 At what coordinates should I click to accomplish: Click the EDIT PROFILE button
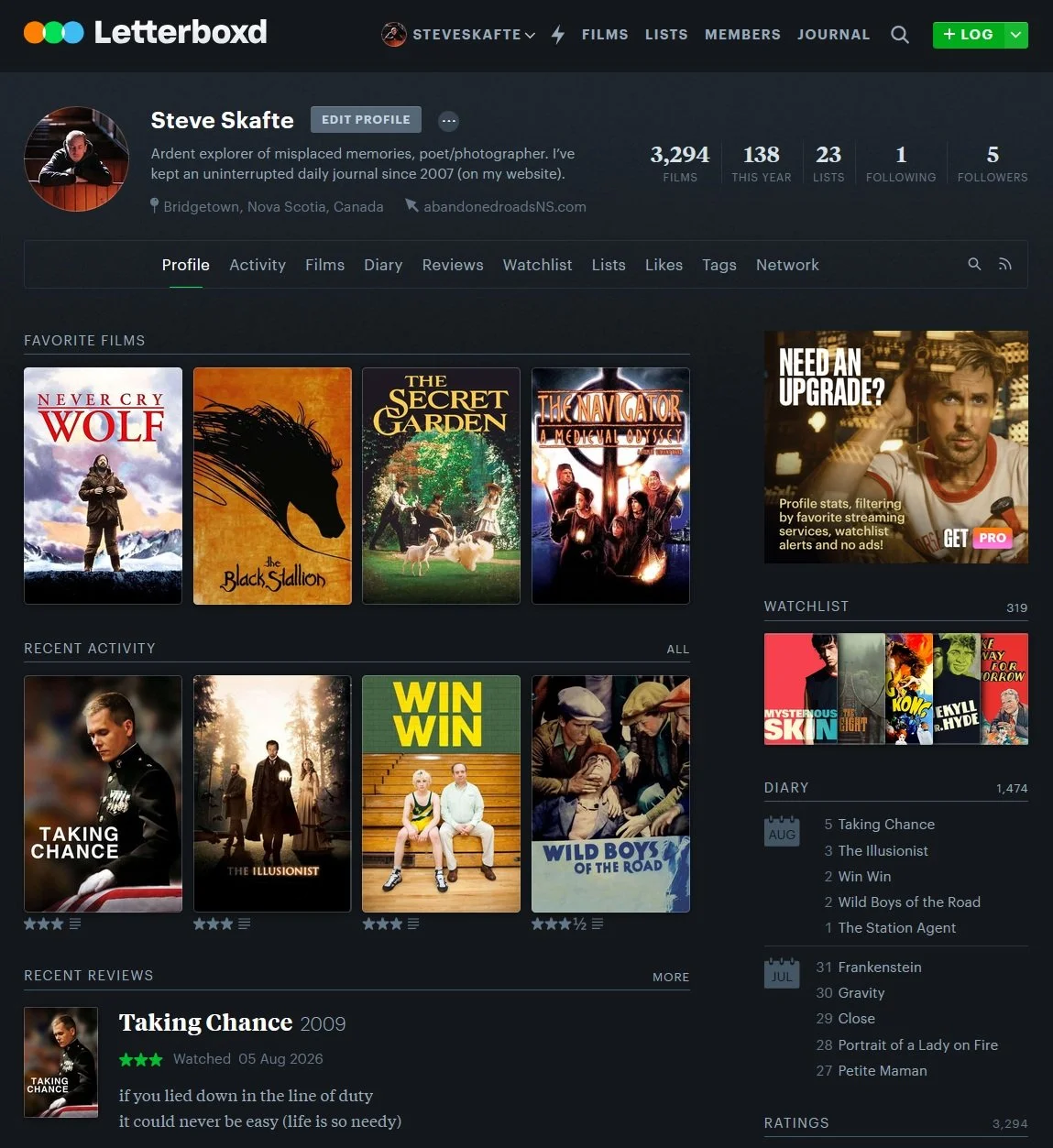pyautogui.click(x=366, y=120)
